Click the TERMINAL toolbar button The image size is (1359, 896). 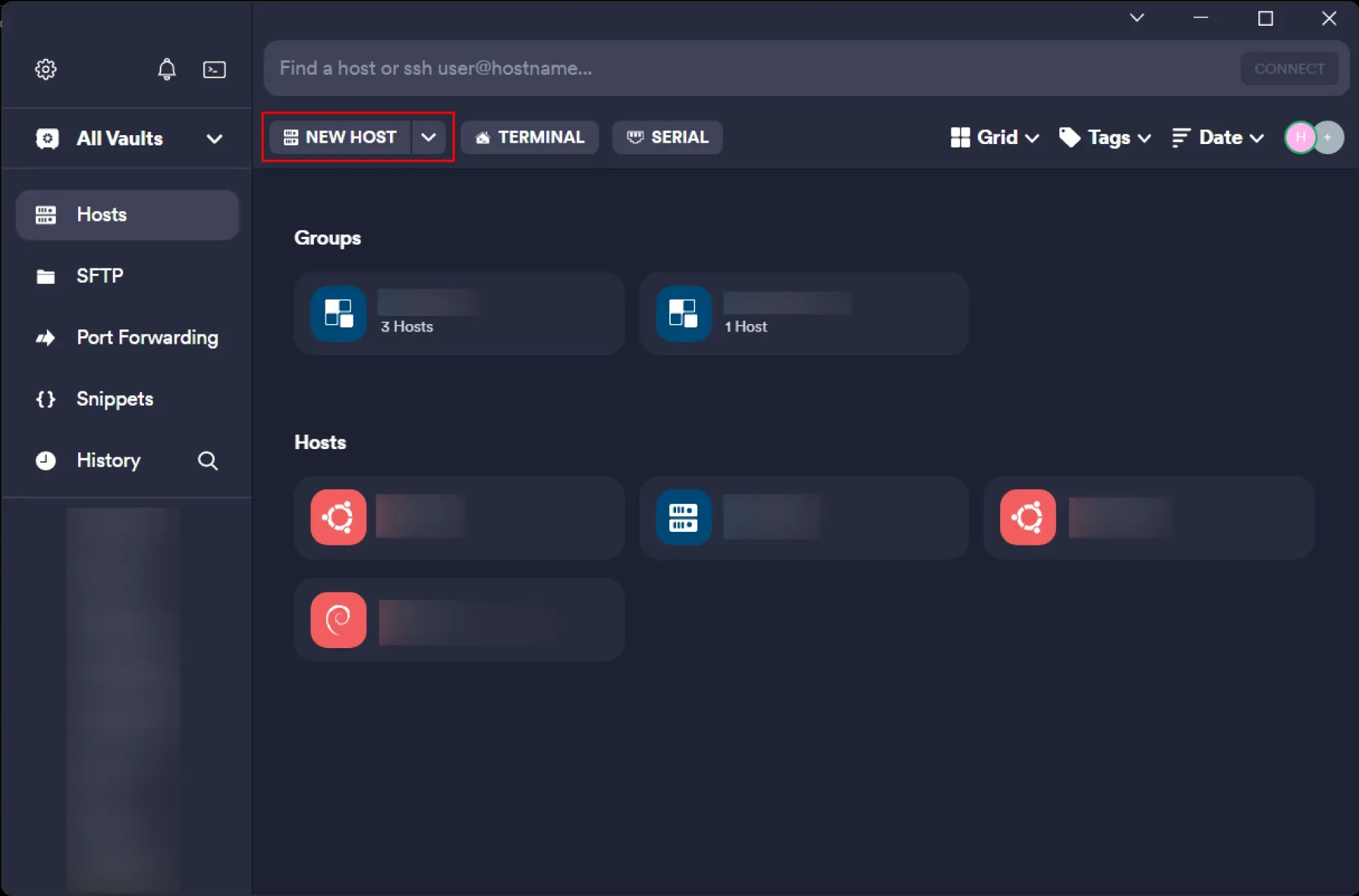coord(529,137)
